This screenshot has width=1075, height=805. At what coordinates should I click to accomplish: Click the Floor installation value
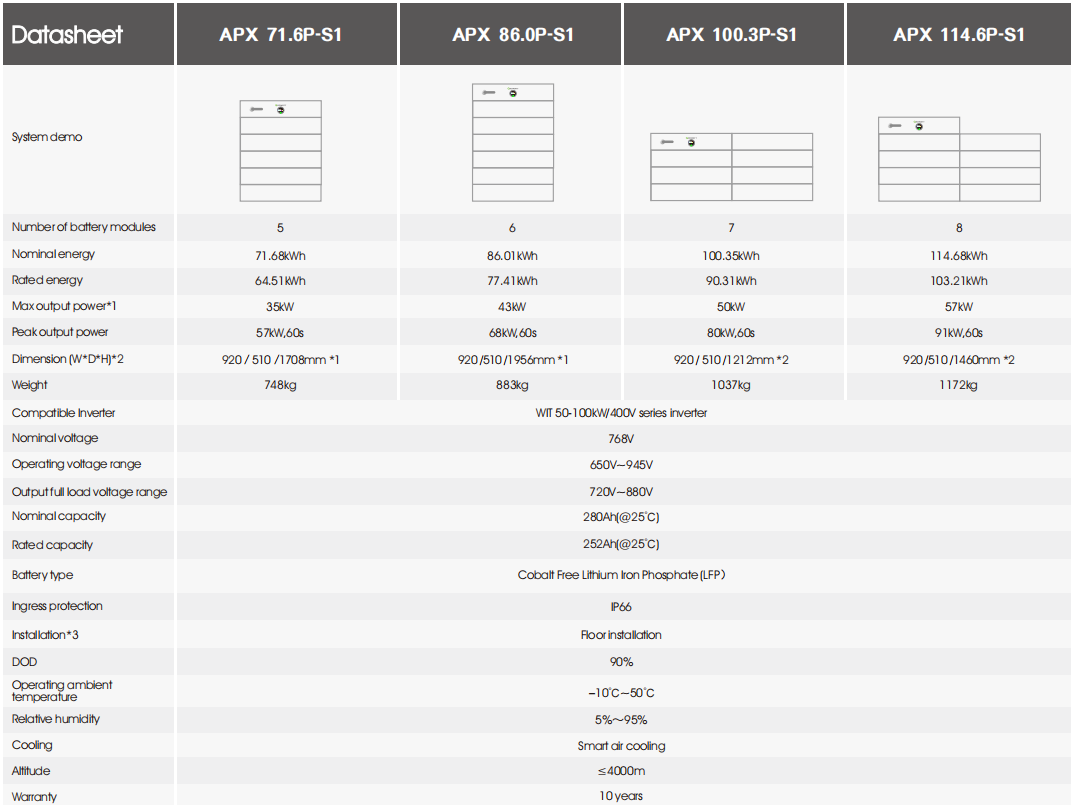pyautogui.click(x=621, y=635)
